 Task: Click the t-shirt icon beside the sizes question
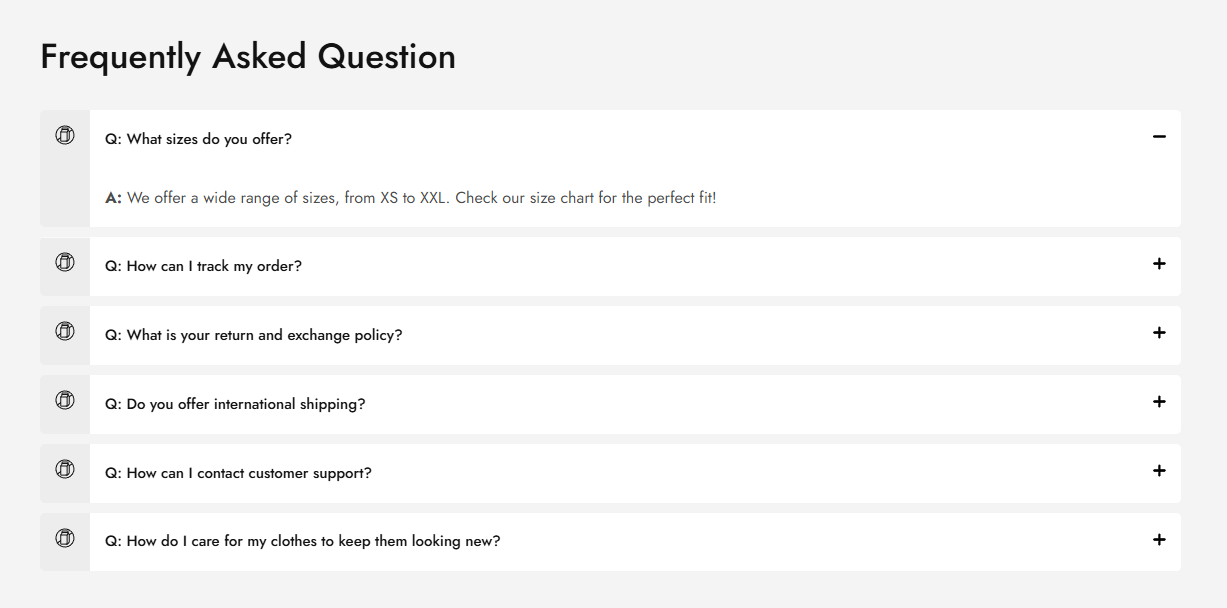click(64, 133)
